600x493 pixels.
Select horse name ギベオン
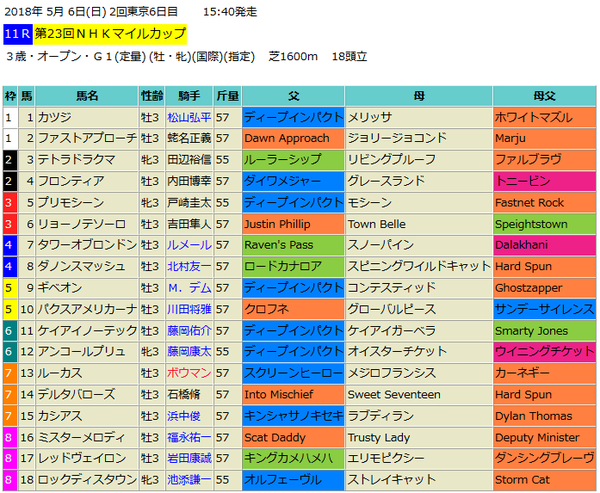60,288
